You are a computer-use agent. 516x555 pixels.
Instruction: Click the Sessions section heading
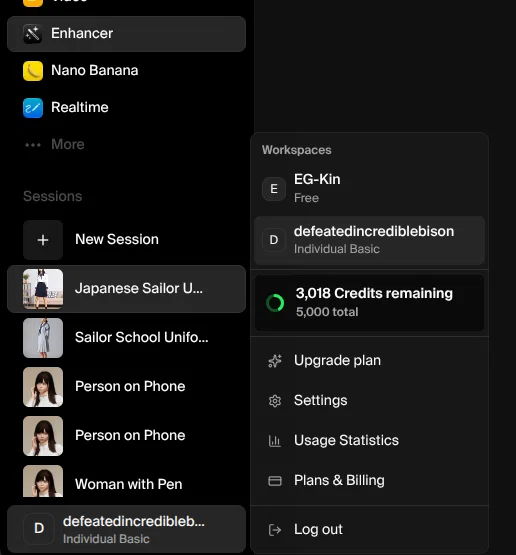point(53,196)
